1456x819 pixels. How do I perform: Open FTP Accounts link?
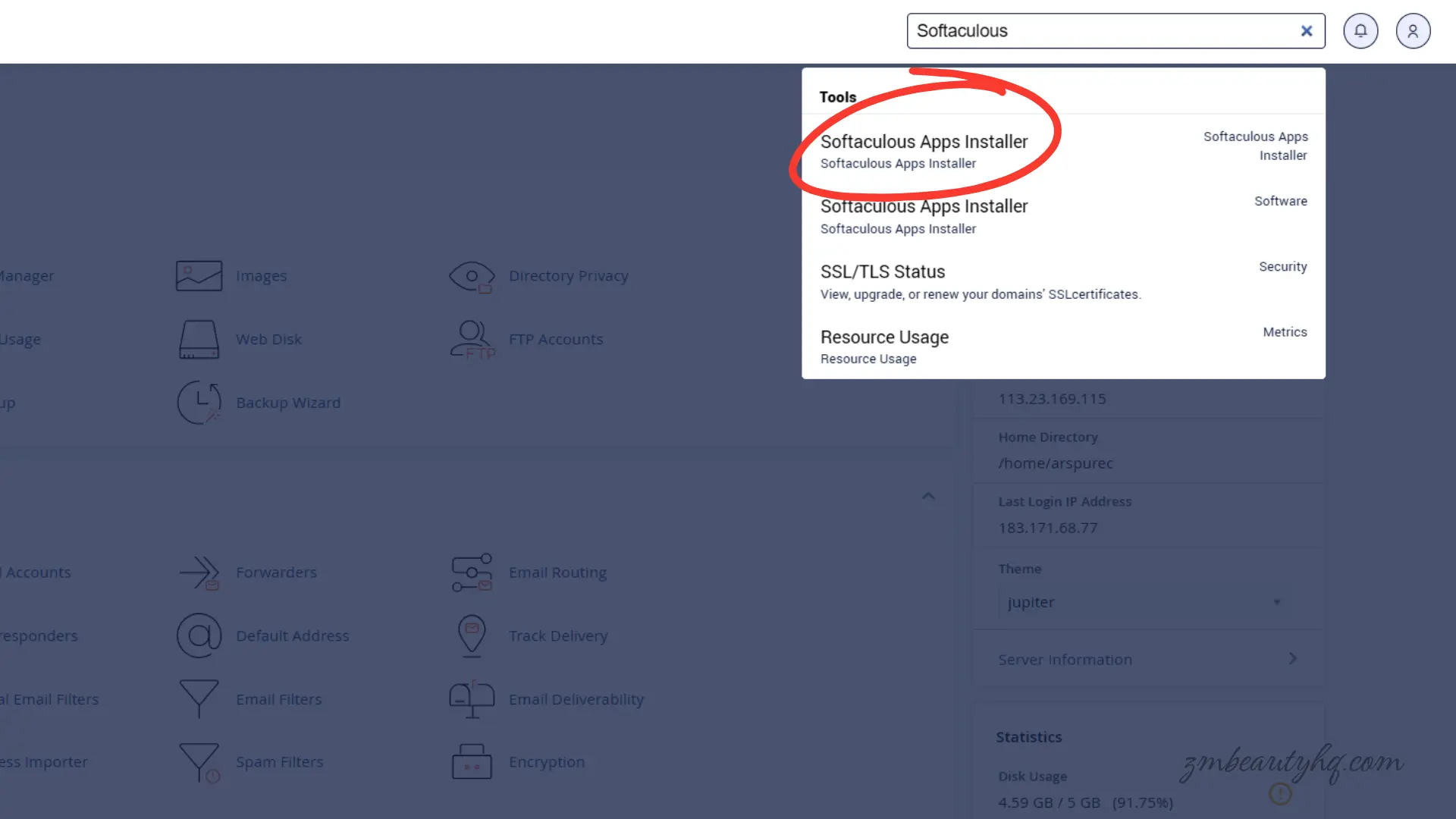click(x=555, y=339)
